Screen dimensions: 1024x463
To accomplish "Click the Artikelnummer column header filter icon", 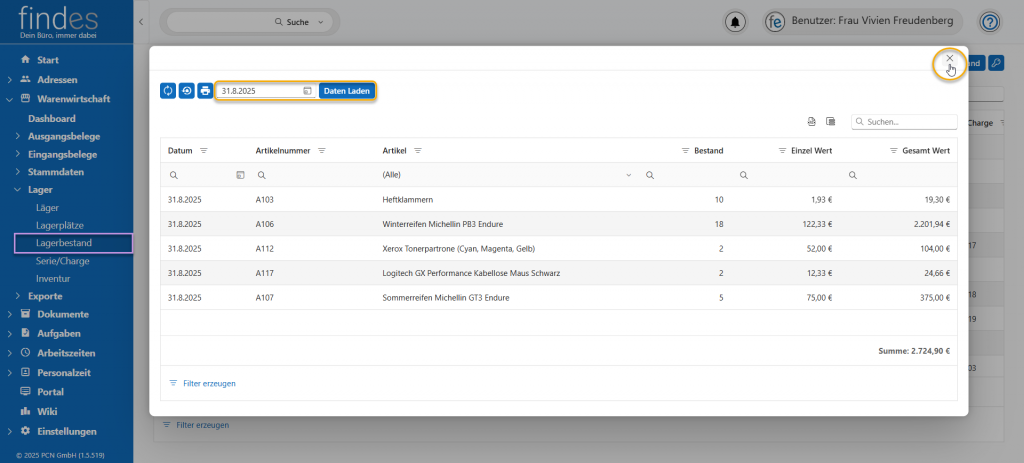I will [x=321, y=151].
